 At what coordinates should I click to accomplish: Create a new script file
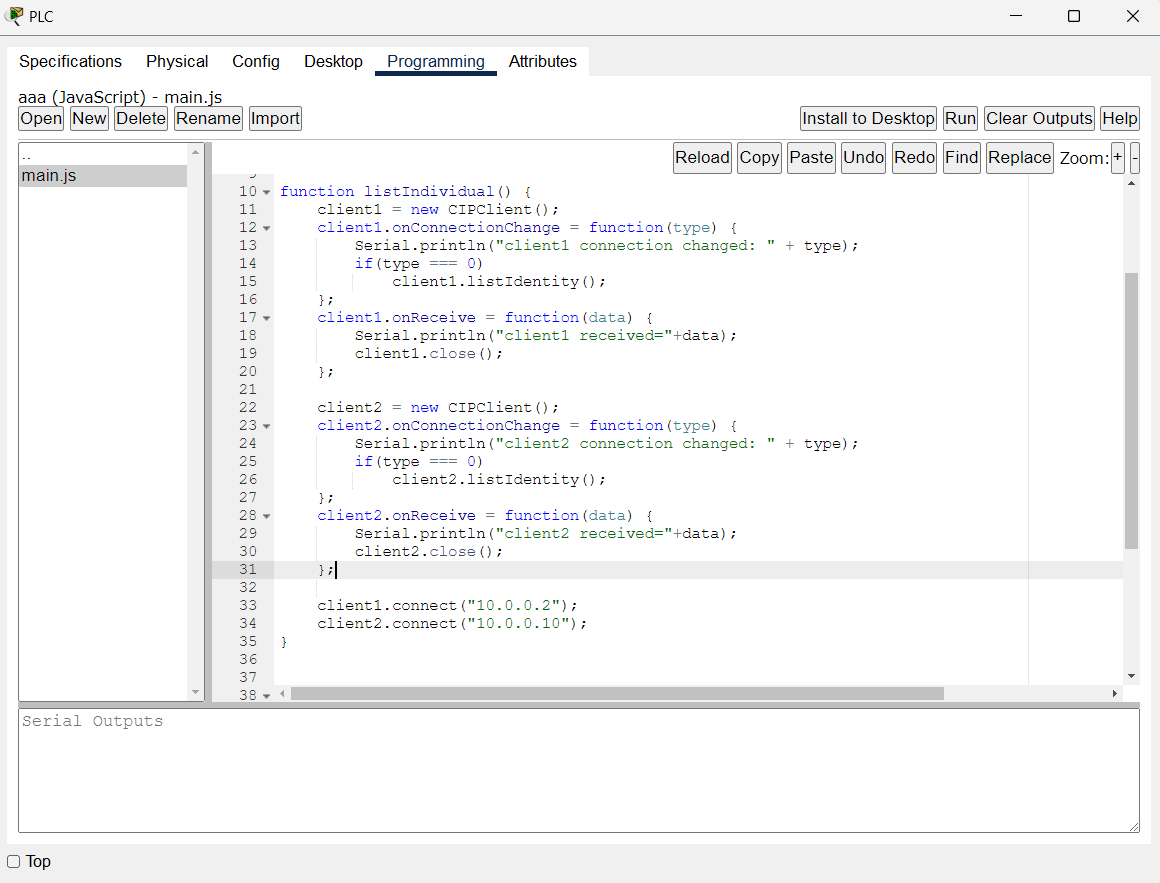point(89,118)
